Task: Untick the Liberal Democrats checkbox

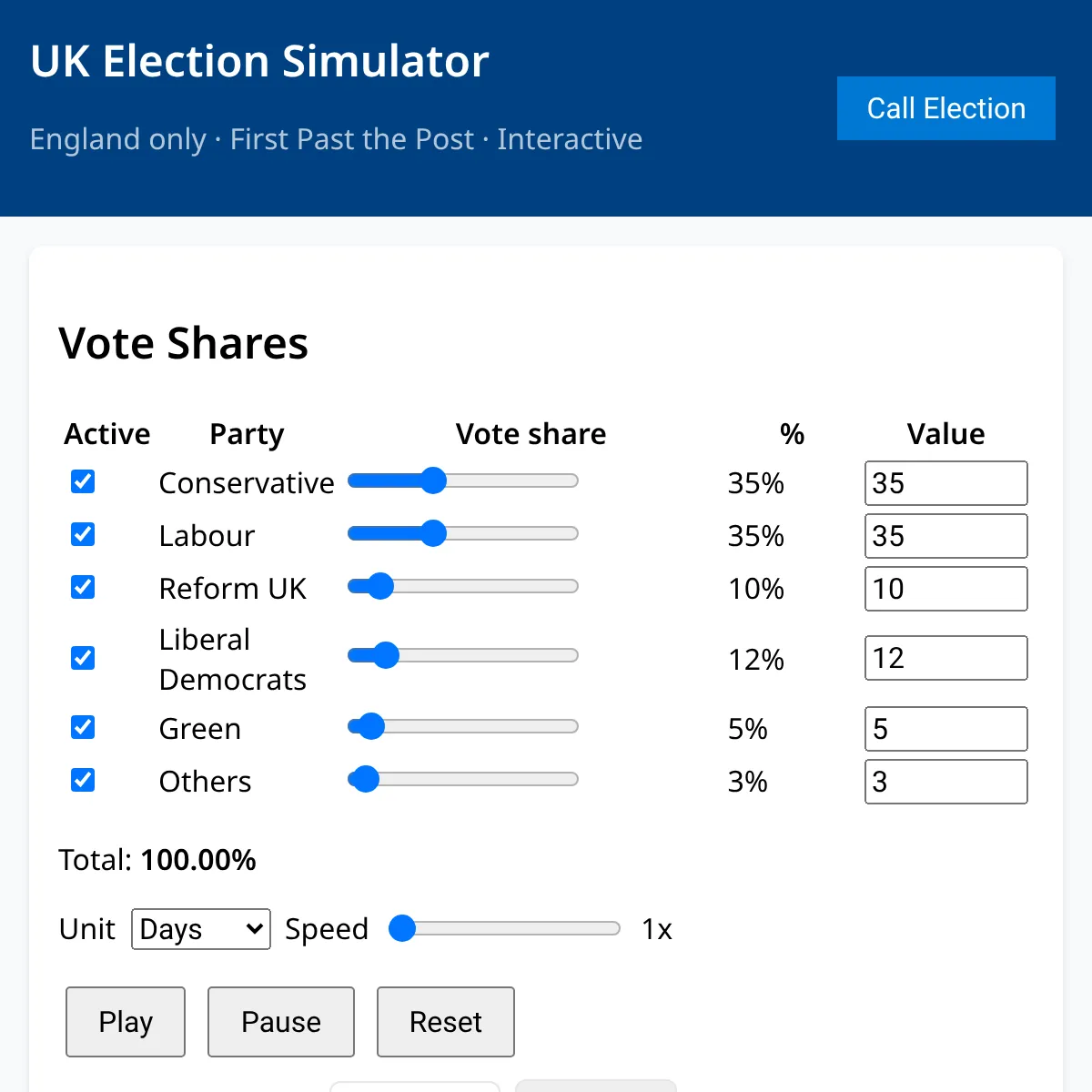Action: (83, 658)
